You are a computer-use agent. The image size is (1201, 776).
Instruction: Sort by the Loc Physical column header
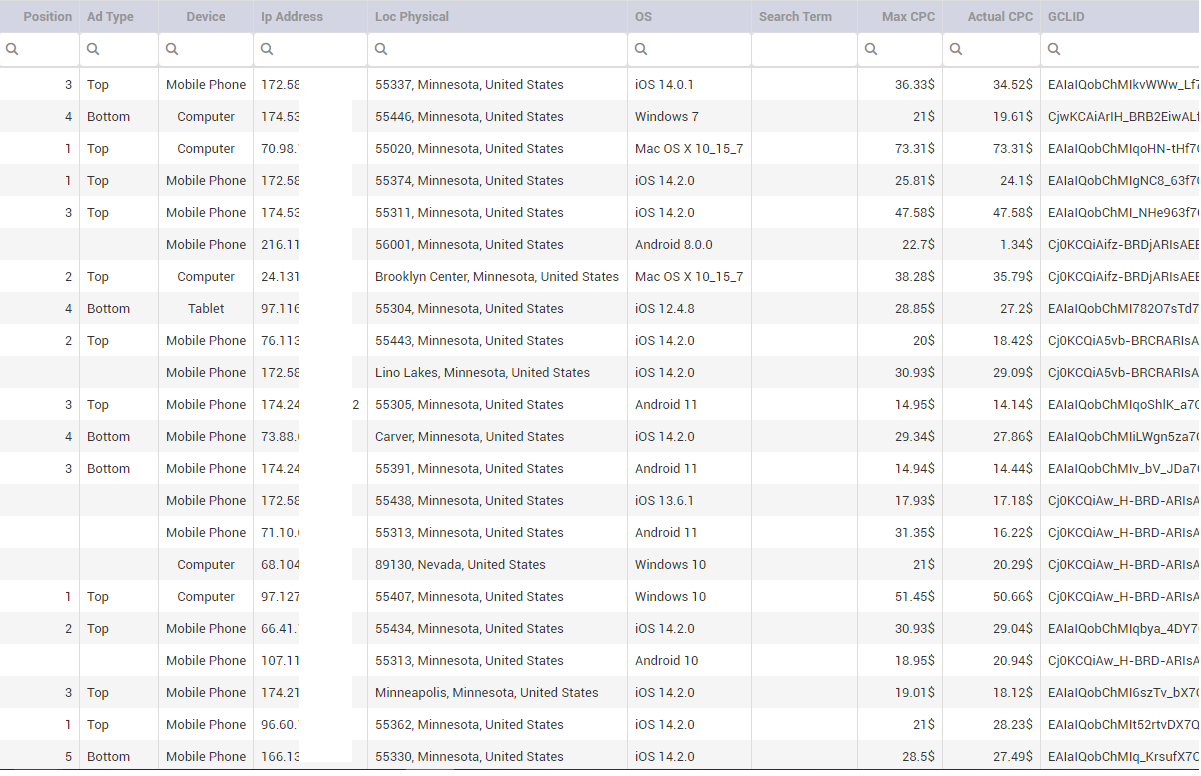[x=411, y=17]
